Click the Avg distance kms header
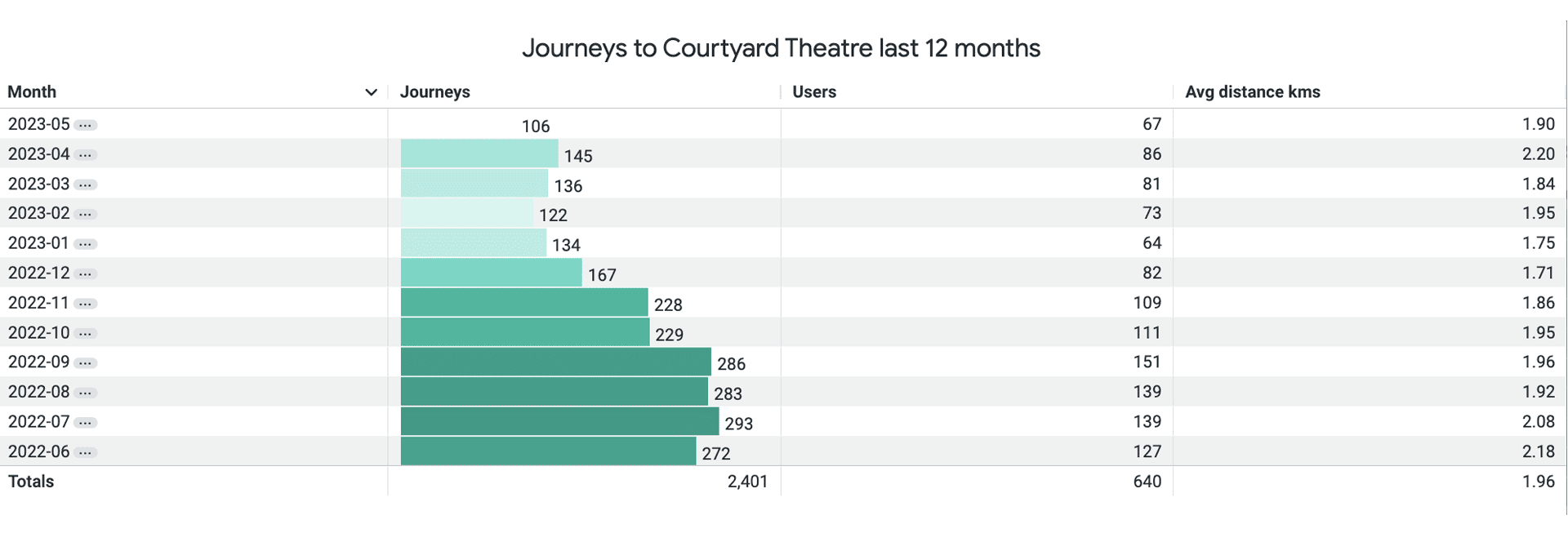Viewport: 1568px width, 542px height. (1252, 92)
